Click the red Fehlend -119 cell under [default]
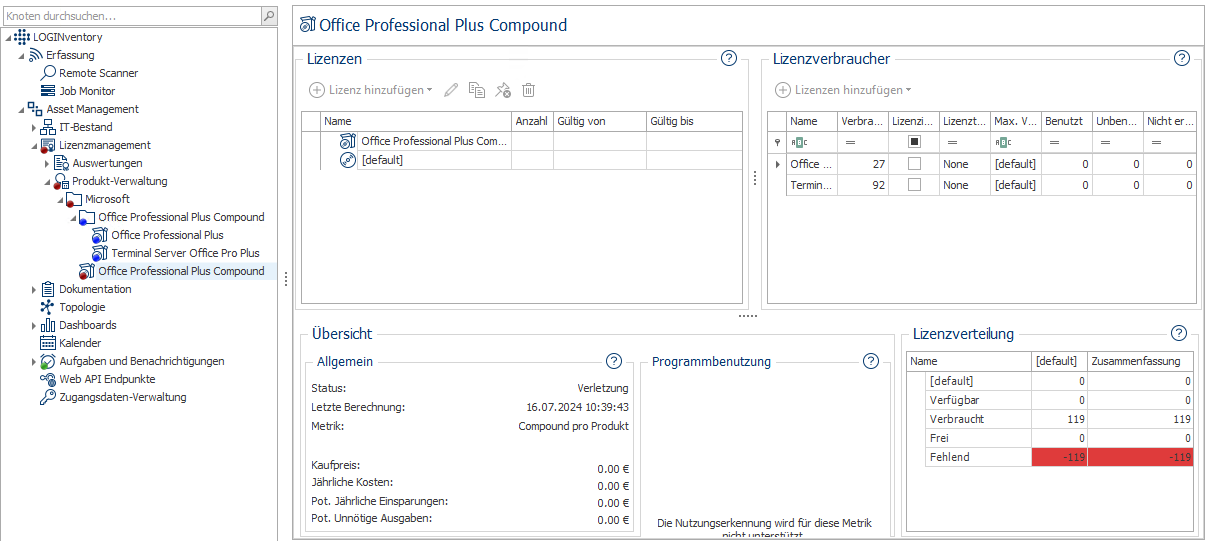 (x=1059, y=457)
